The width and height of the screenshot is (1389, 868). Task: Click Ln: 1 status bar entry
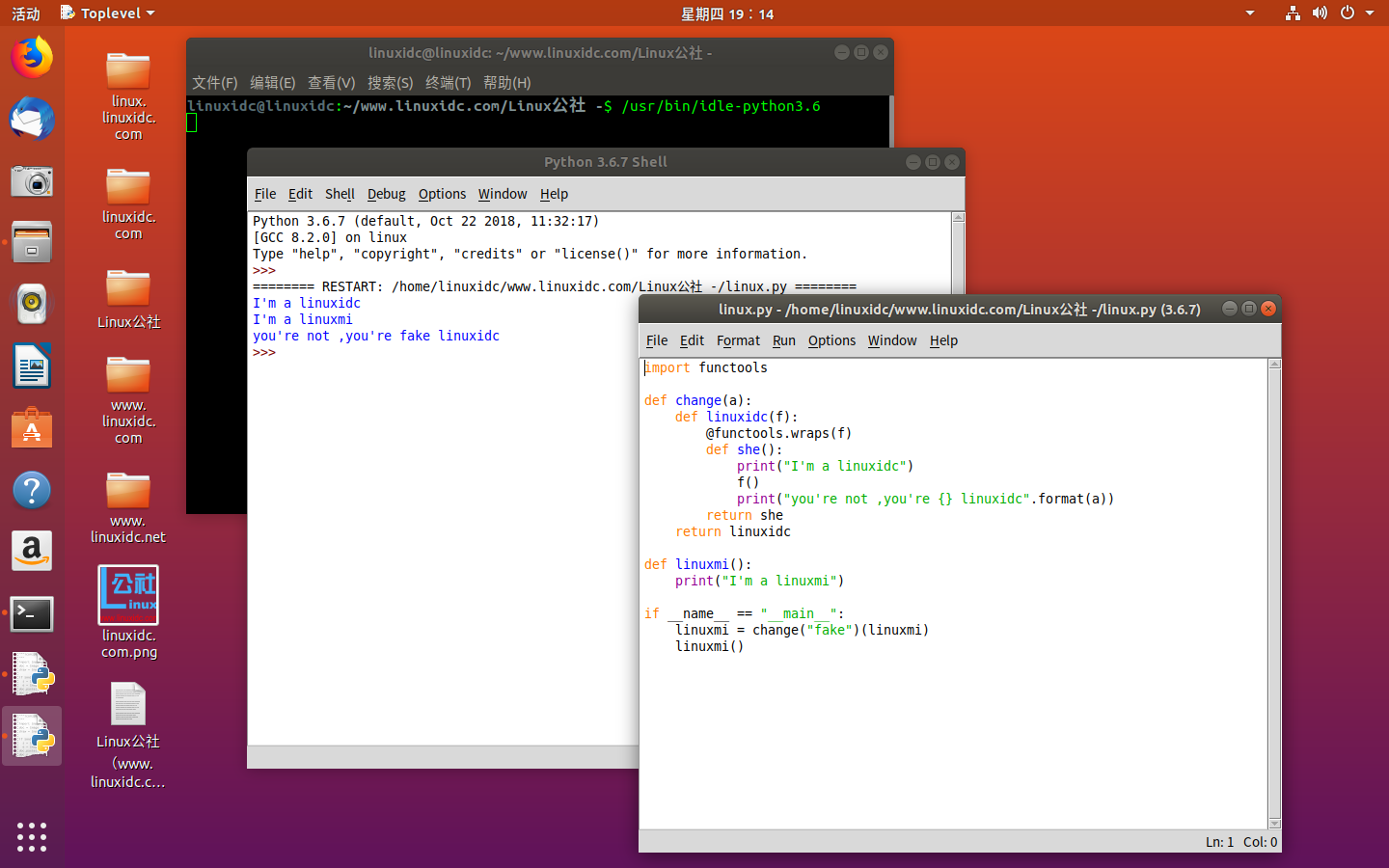(x=1219, y=842)
